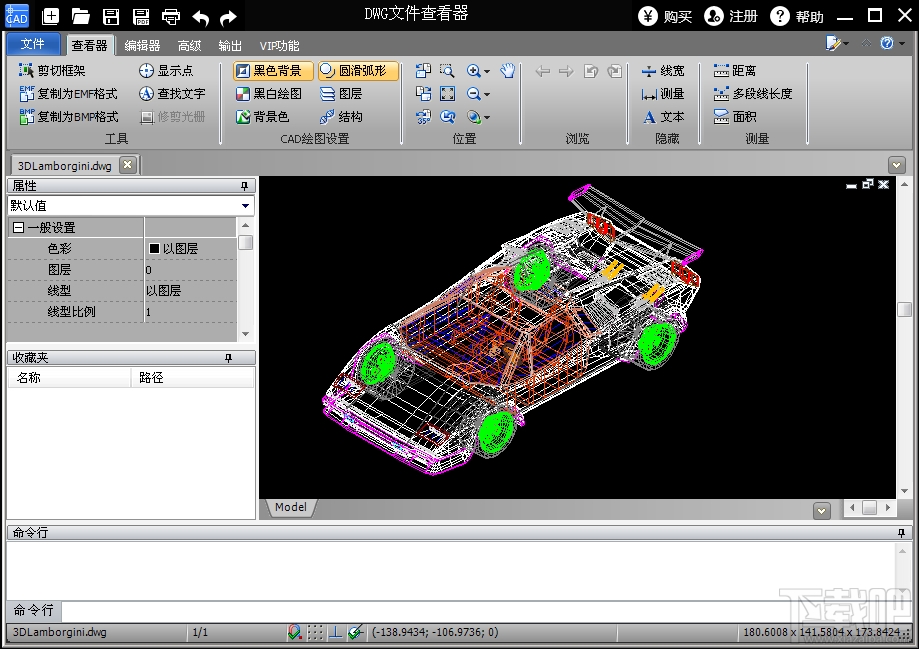Fit drawing to window with the four-arrows icon
The height and width of the screenshot is (649, 919).
click(447, 93)
